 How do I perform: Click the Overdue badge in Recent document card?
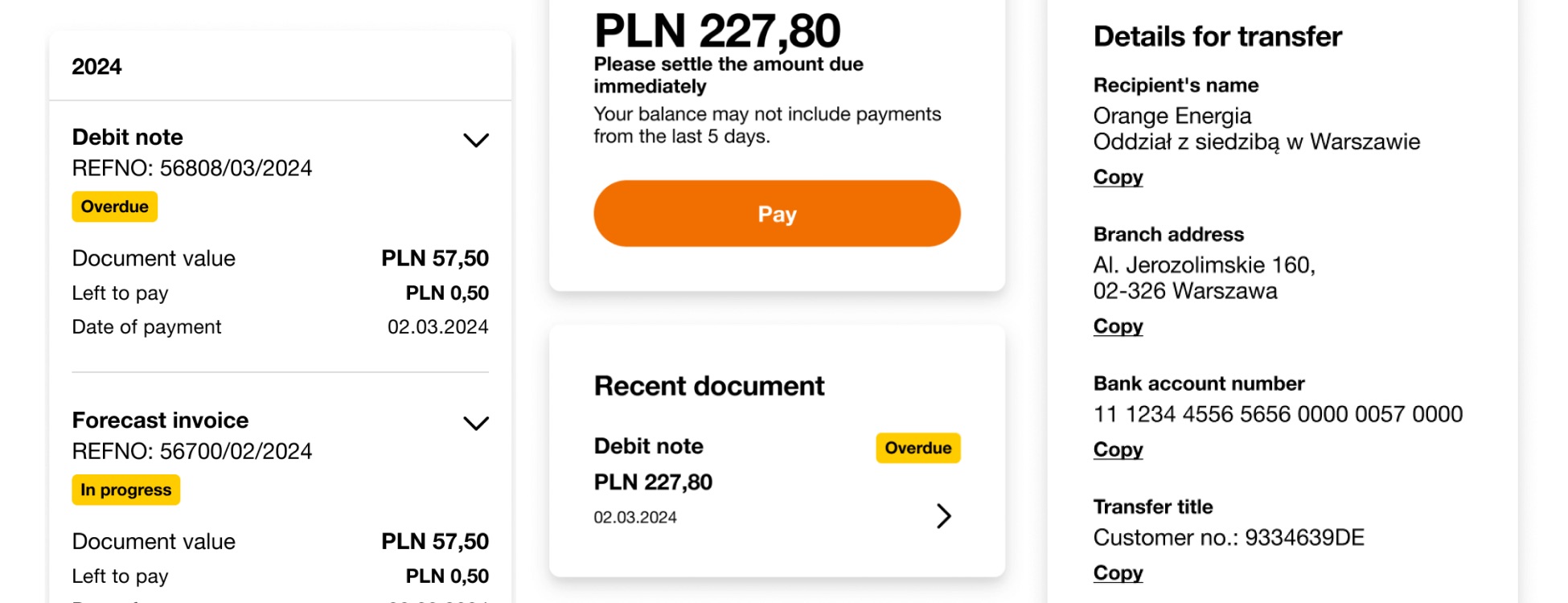tap(917, 448)
